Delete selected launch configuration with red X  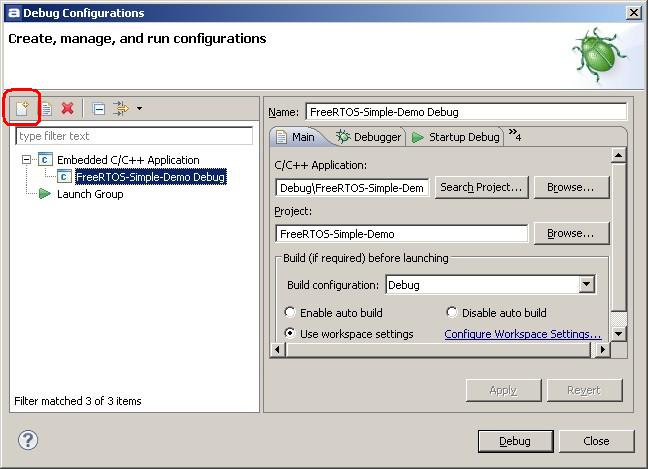point(68,109)
